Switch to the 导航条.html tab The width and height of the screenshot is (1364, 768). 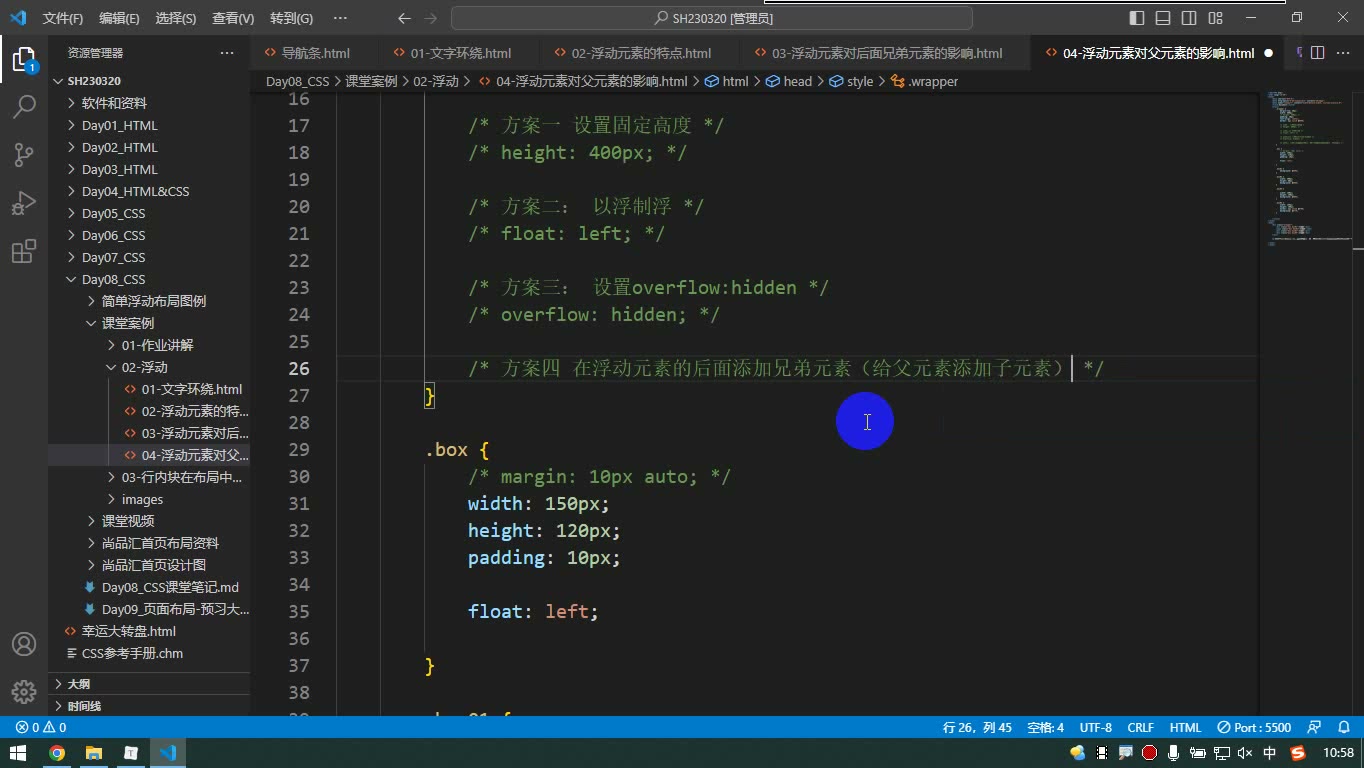coord(313,53)
